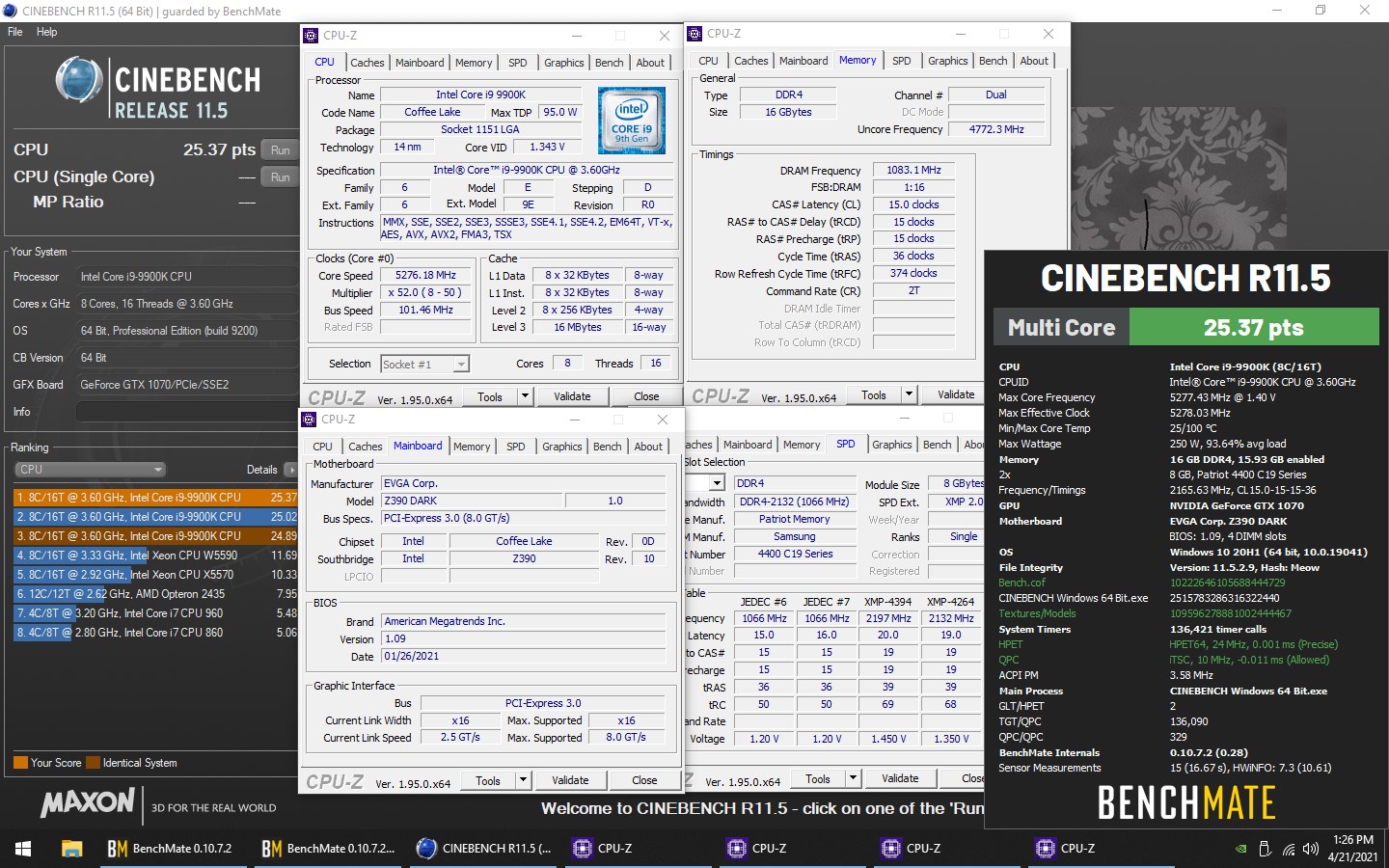Open the clock and date in the taskbar
This screenshot has width=1389, height=868.
[1352, 849]
